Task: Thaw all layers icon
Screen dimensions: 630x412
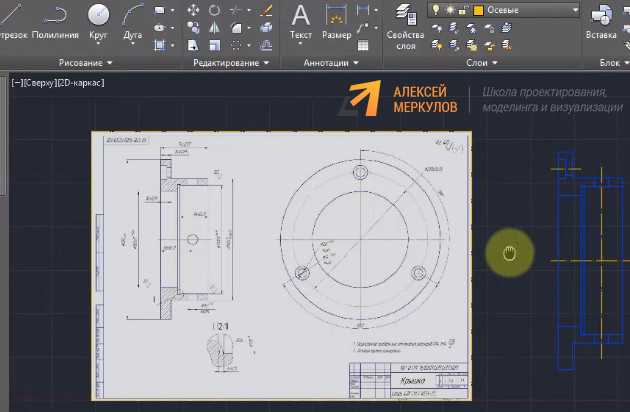Action: (472, 45)
